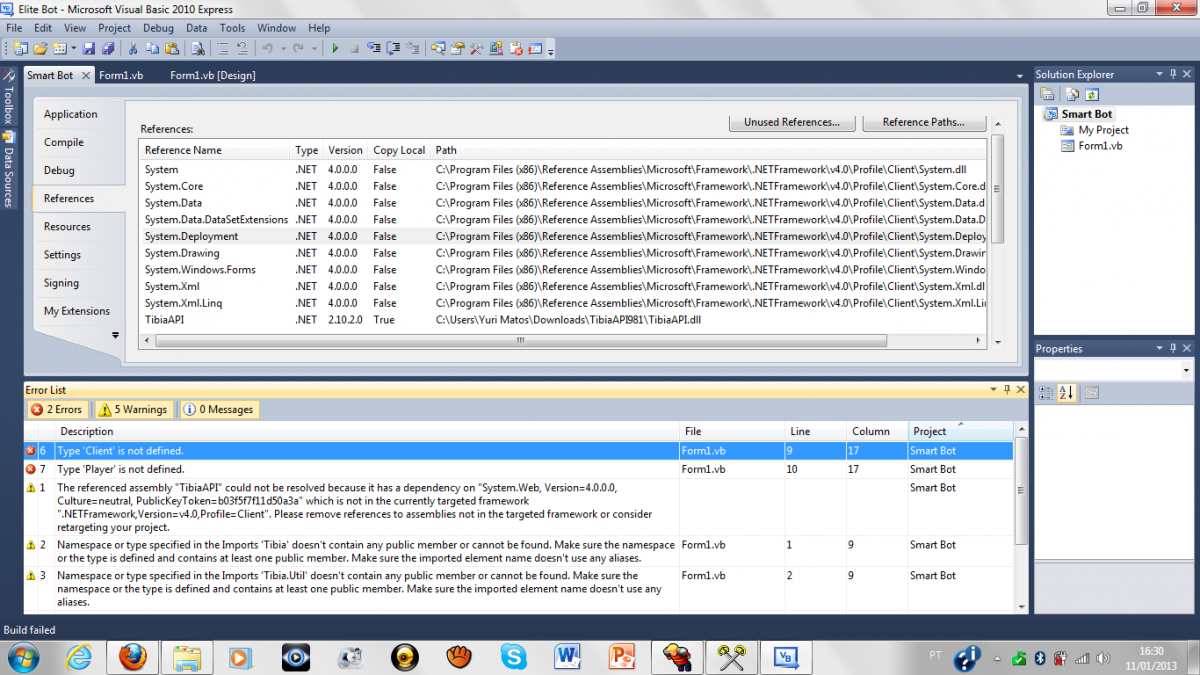
Task: Click the Windows Start orb
Action: pos(22,657)
